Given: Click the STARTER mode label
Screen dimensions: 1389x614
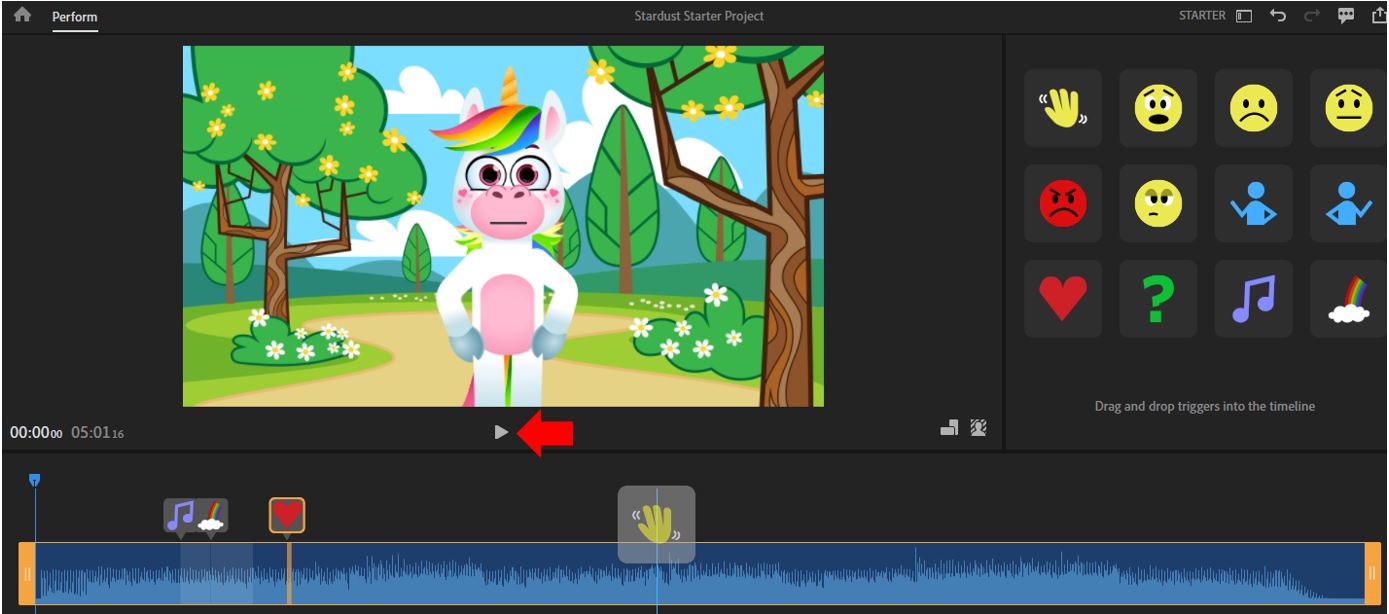Looking at the screenshot, I should point(1202,16).
